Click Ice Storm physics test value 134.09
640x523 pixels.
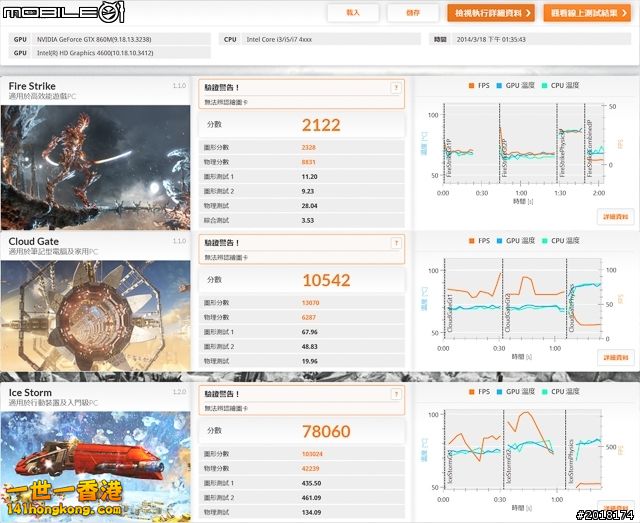(311, 512)
